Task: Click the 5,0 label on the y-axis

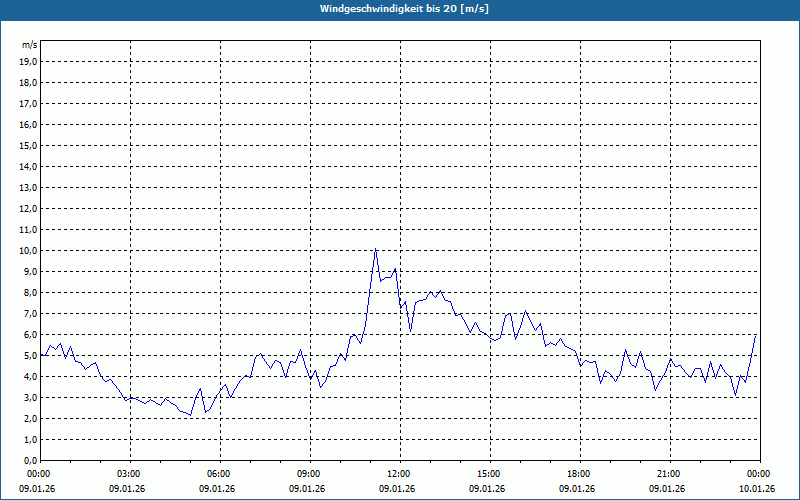Action: 29,355
